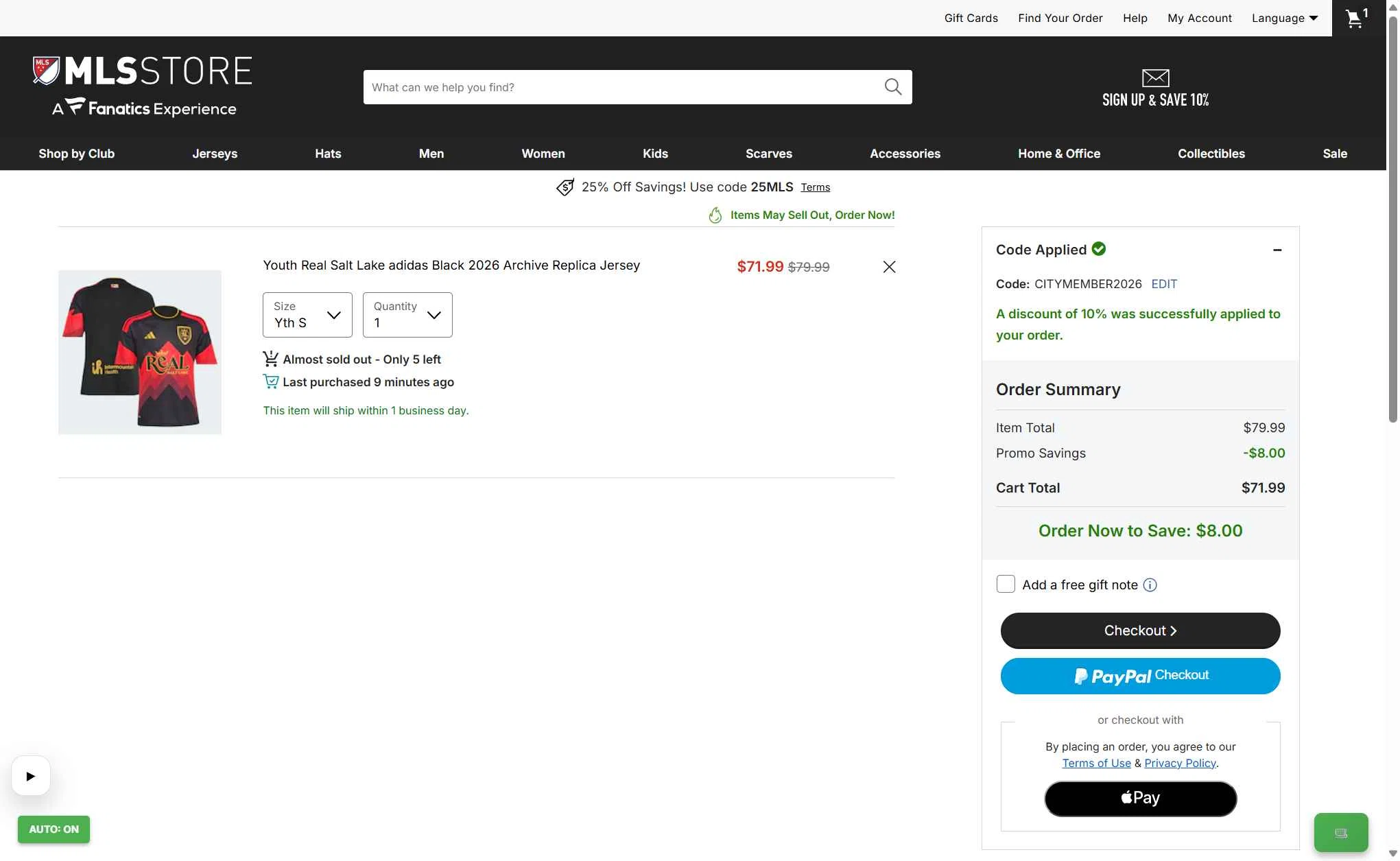The image size is (1400, 861).
Task: Toggle the AUTO: ON button
Action: pos(54,829)
